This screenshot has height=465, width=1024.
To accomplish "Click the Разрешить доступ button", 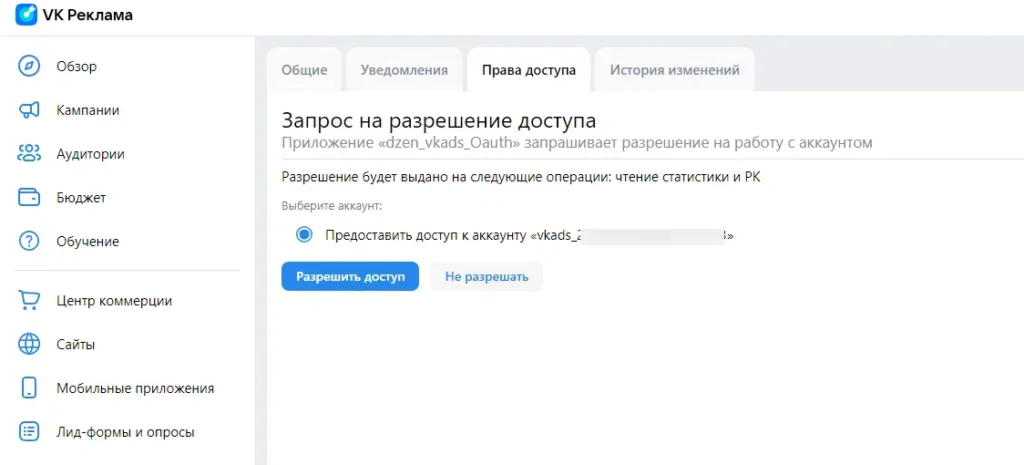I will (x=350, y=277).
